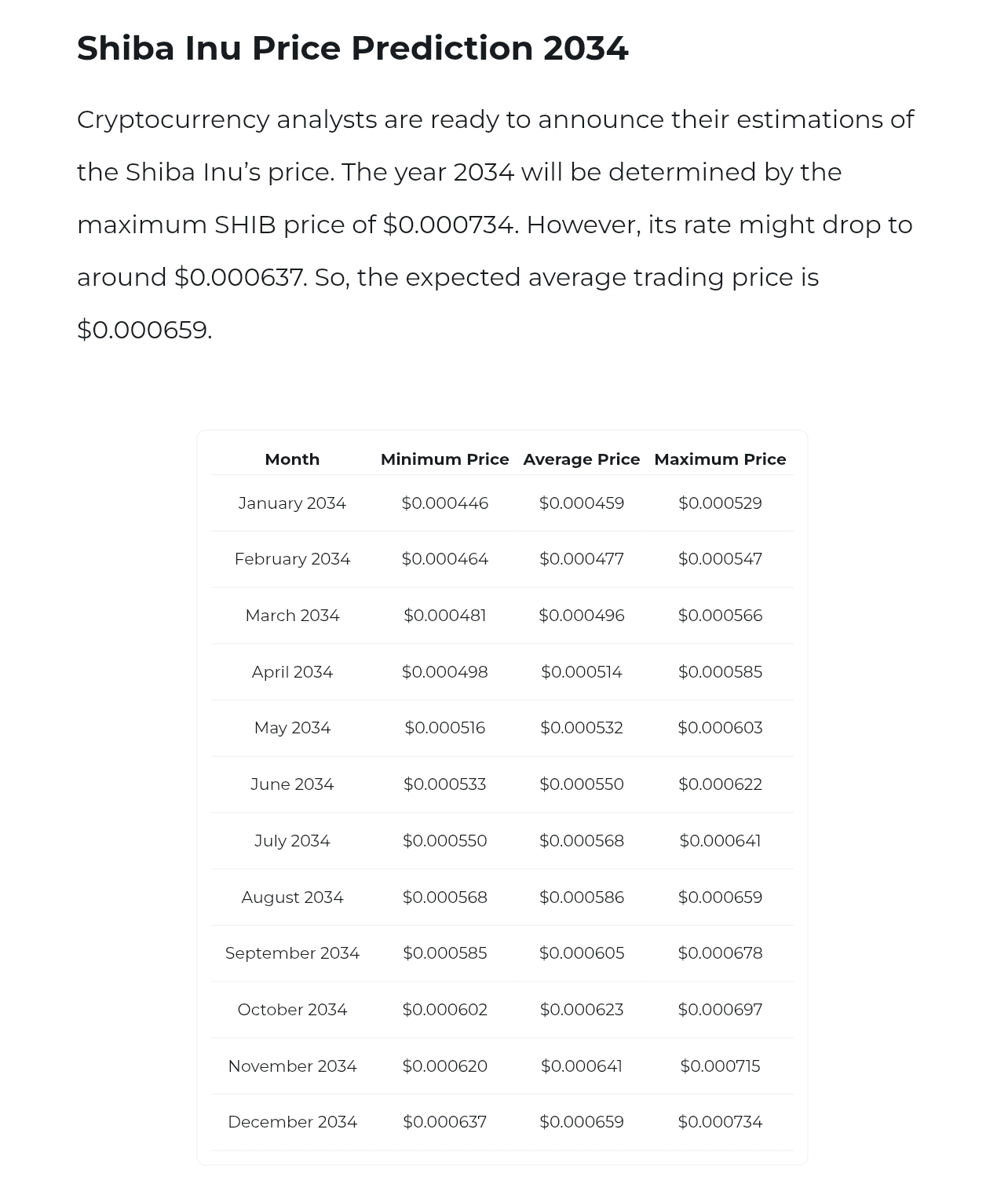The height and width of the screenshot is (1188, 1008).
Task: Click the April 2034 average price $0.000514
Action: pyautogui.click(x=581, y=672)
